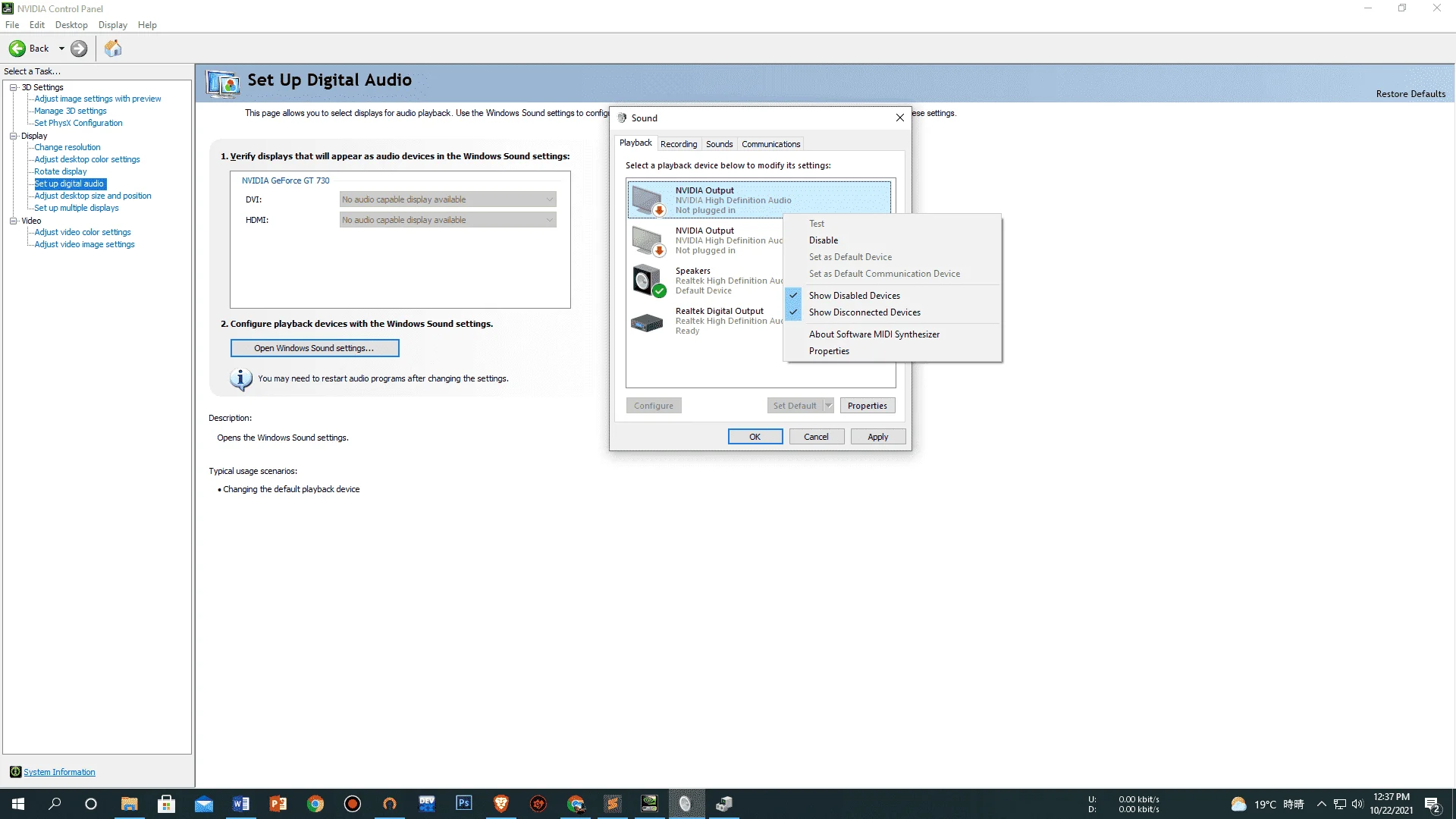The height and width of the screenshot is (819, 1456).
Task: Open the Desktop menu
Action: coord(71,25)
